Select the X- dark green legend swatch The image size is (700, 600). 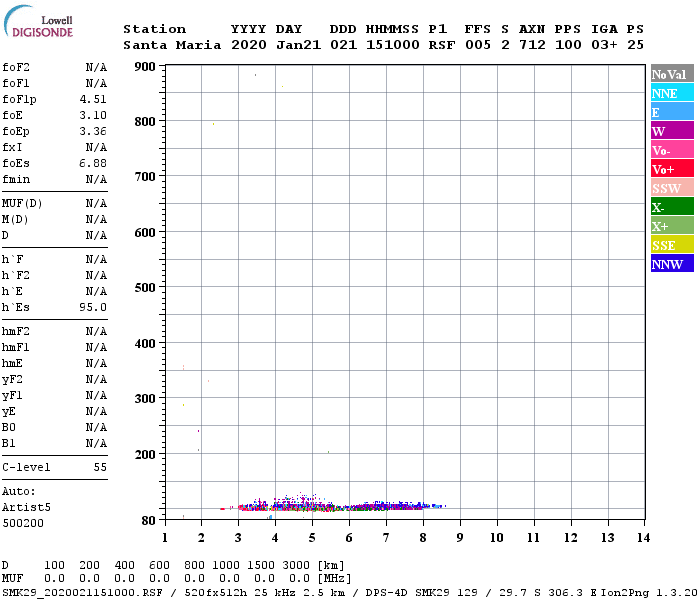672,207
